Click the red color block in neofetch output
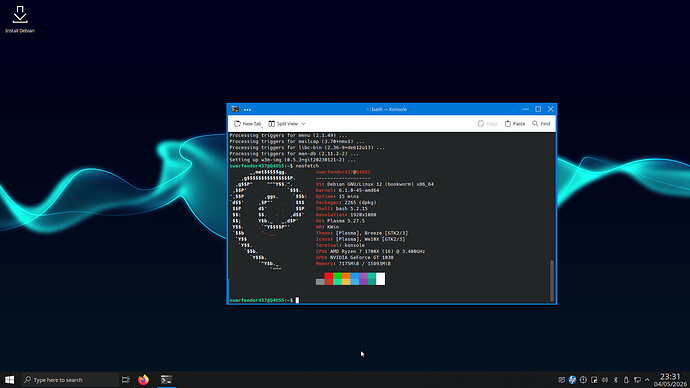690x388 pixels. click(329, 278)
